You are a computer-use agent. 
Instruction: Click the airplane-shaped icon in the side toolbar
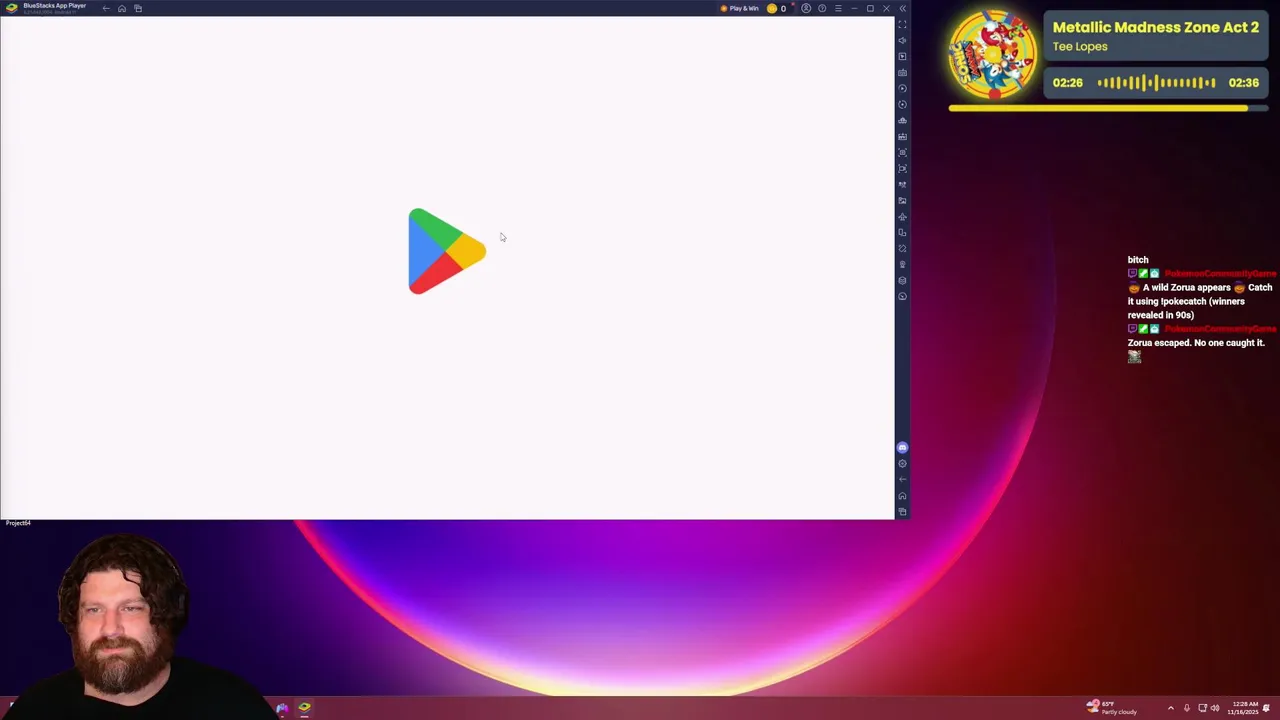pos(902,216)
